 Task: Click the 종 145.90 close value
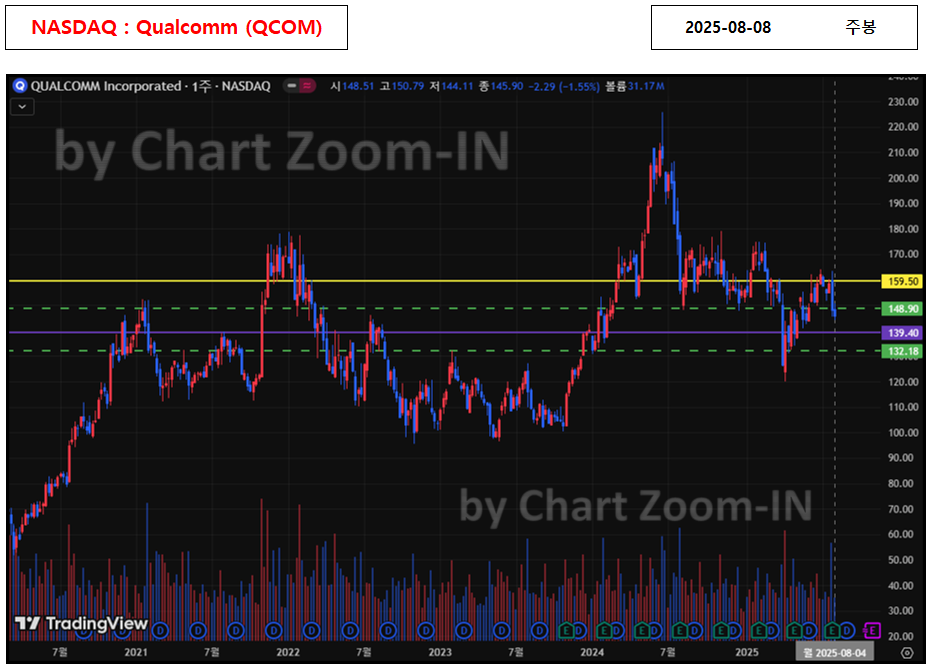501,87
